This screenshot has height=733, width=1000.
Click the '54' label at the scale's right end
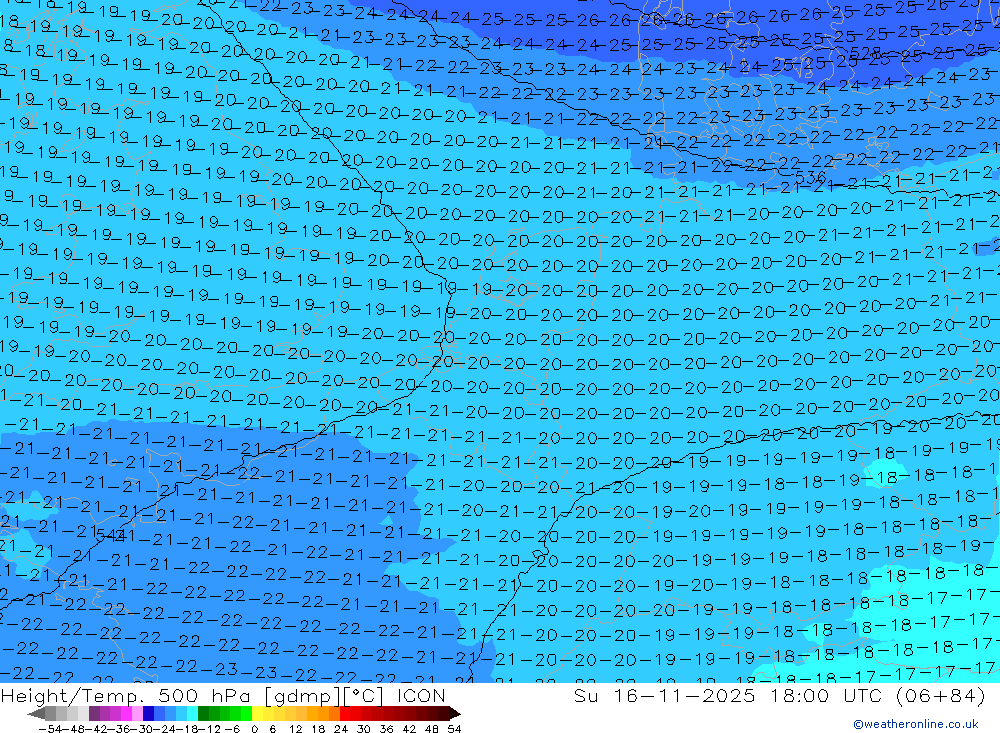tap(454, 729)
